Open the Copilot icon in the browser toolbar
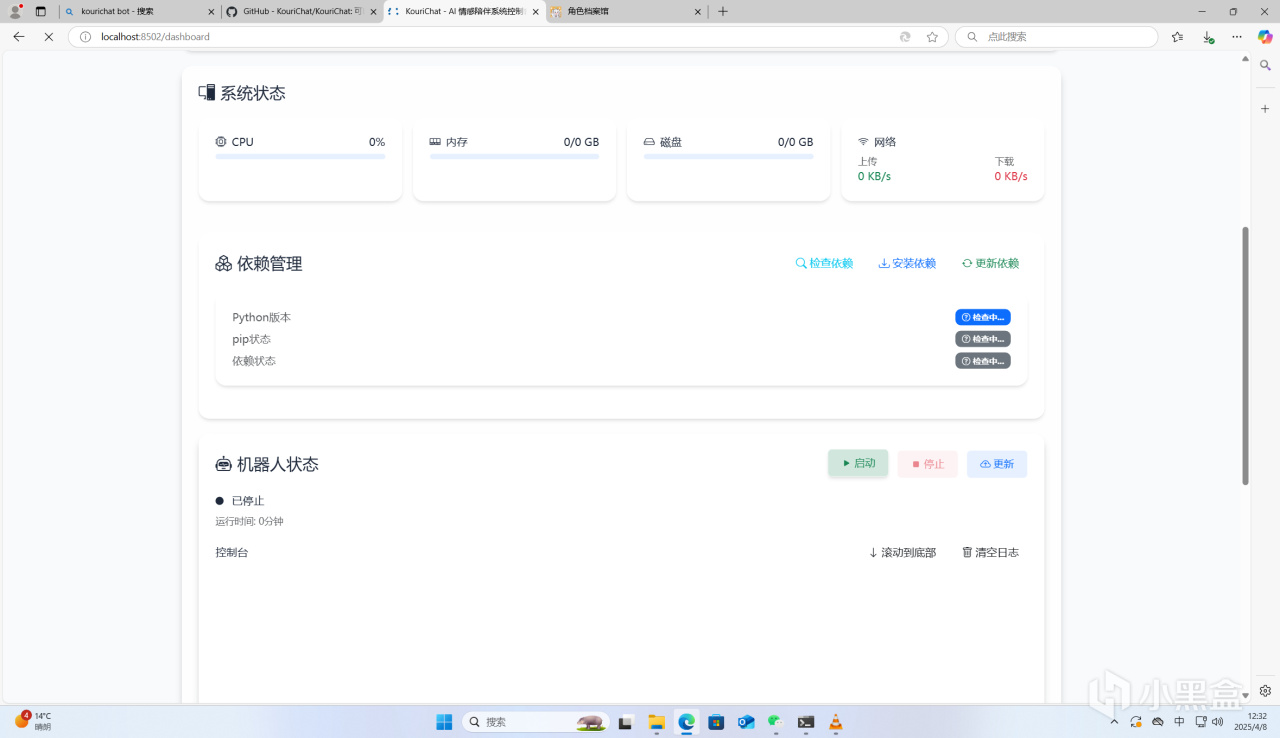 click(x=1265, y=36)
